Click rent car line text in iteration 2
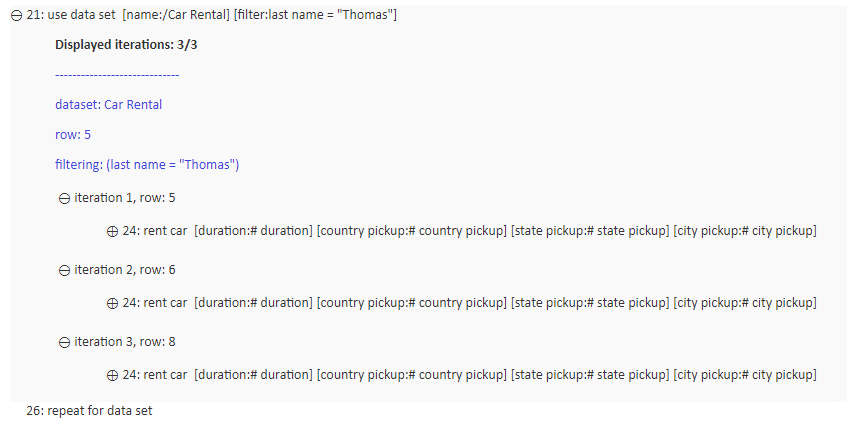This screenshot has height=429, width=847. (x=469, y=303)
